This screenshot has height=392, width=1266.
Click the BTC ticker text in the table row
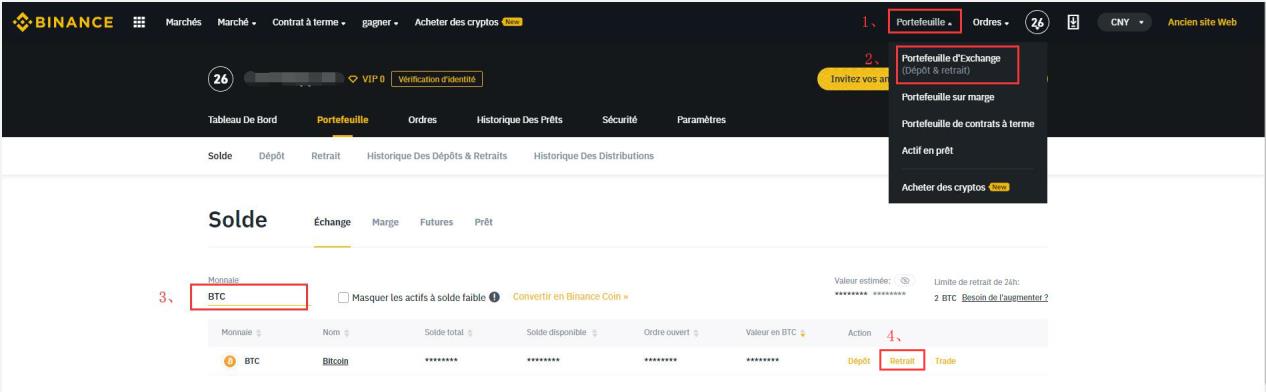pyautogui.click(x=252, y=361)
